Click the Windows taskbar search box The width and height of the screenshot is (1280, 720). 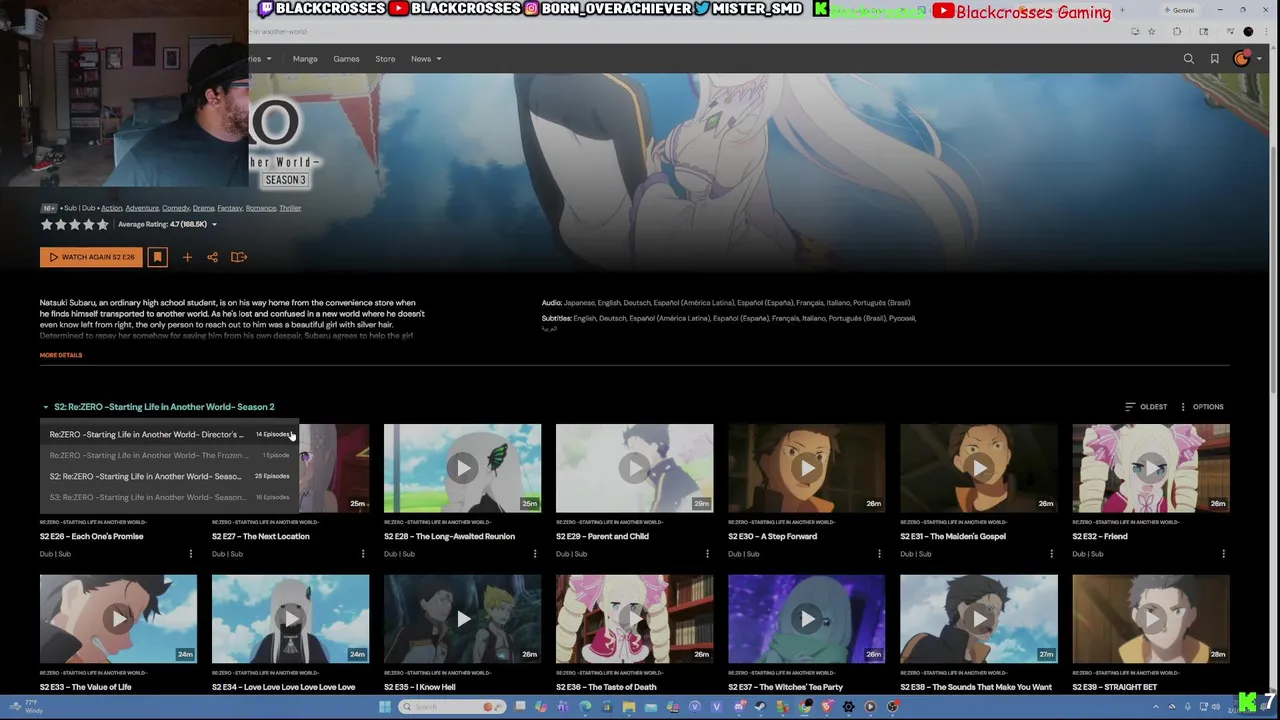tap(450, 707)
